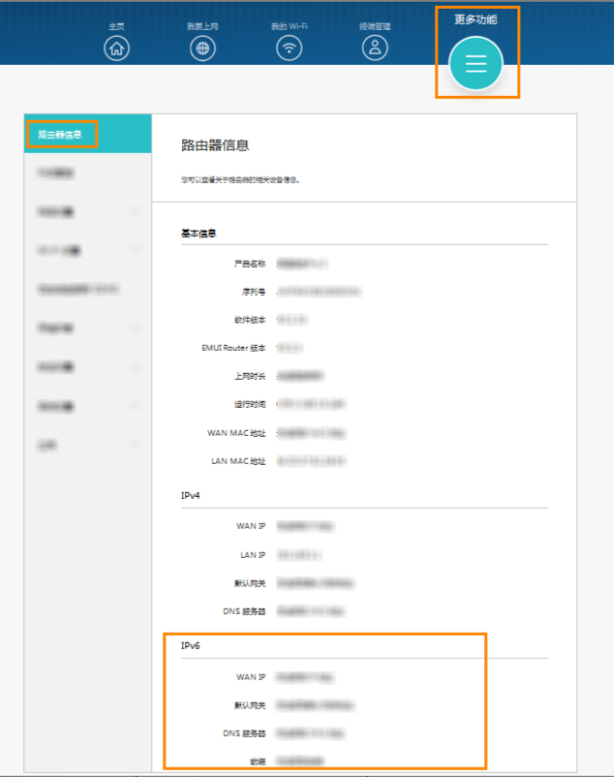The image size is (614, 777).
Task: Click the WAN MAC 地址 value
Action: pyautogui.click(x=312, y=433)
